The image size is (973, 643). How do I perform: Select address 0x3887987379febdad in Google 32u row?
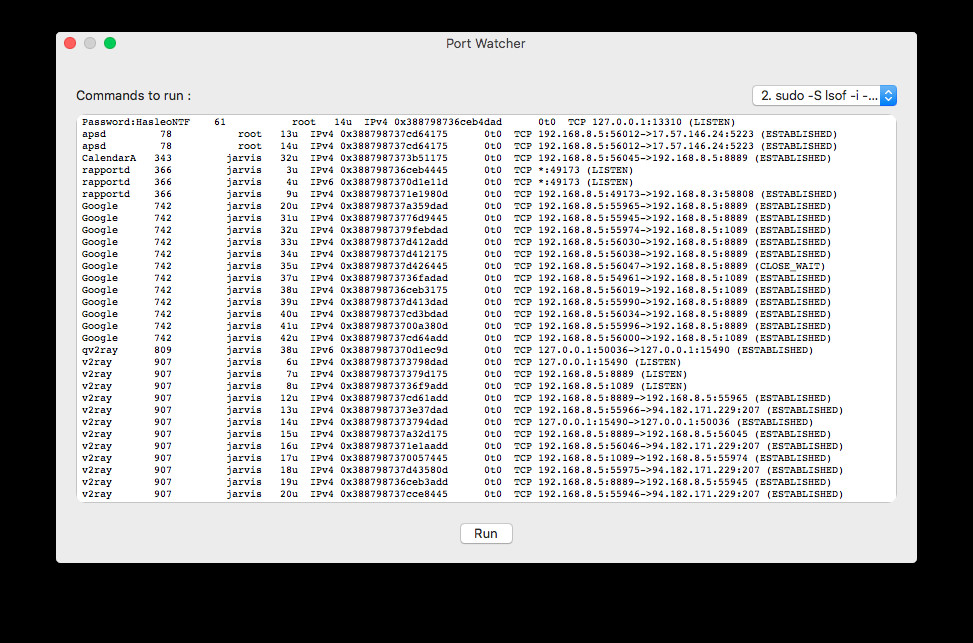(393, 230)
